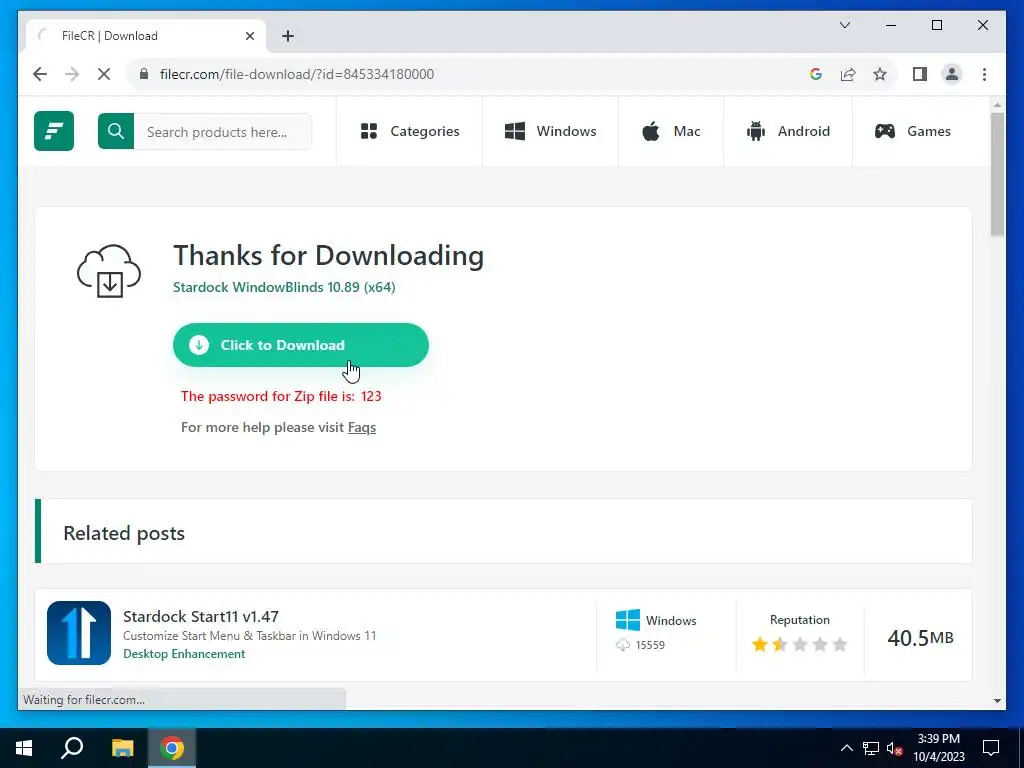
Task: Click the reputation star rating
Action: click(x=799, y=645)
